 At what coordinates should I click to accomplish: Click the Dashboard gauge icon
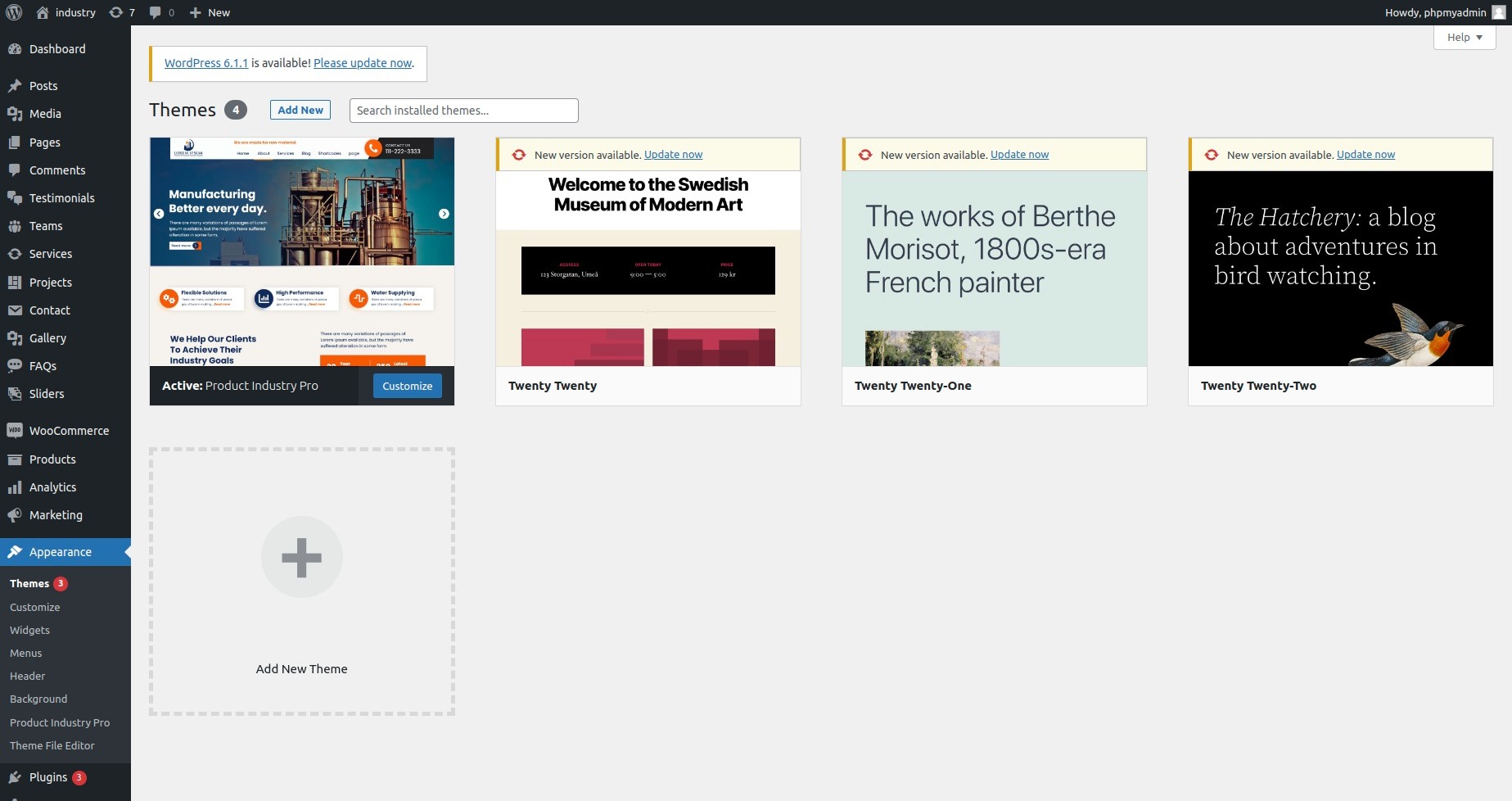(x=15, y=49)
